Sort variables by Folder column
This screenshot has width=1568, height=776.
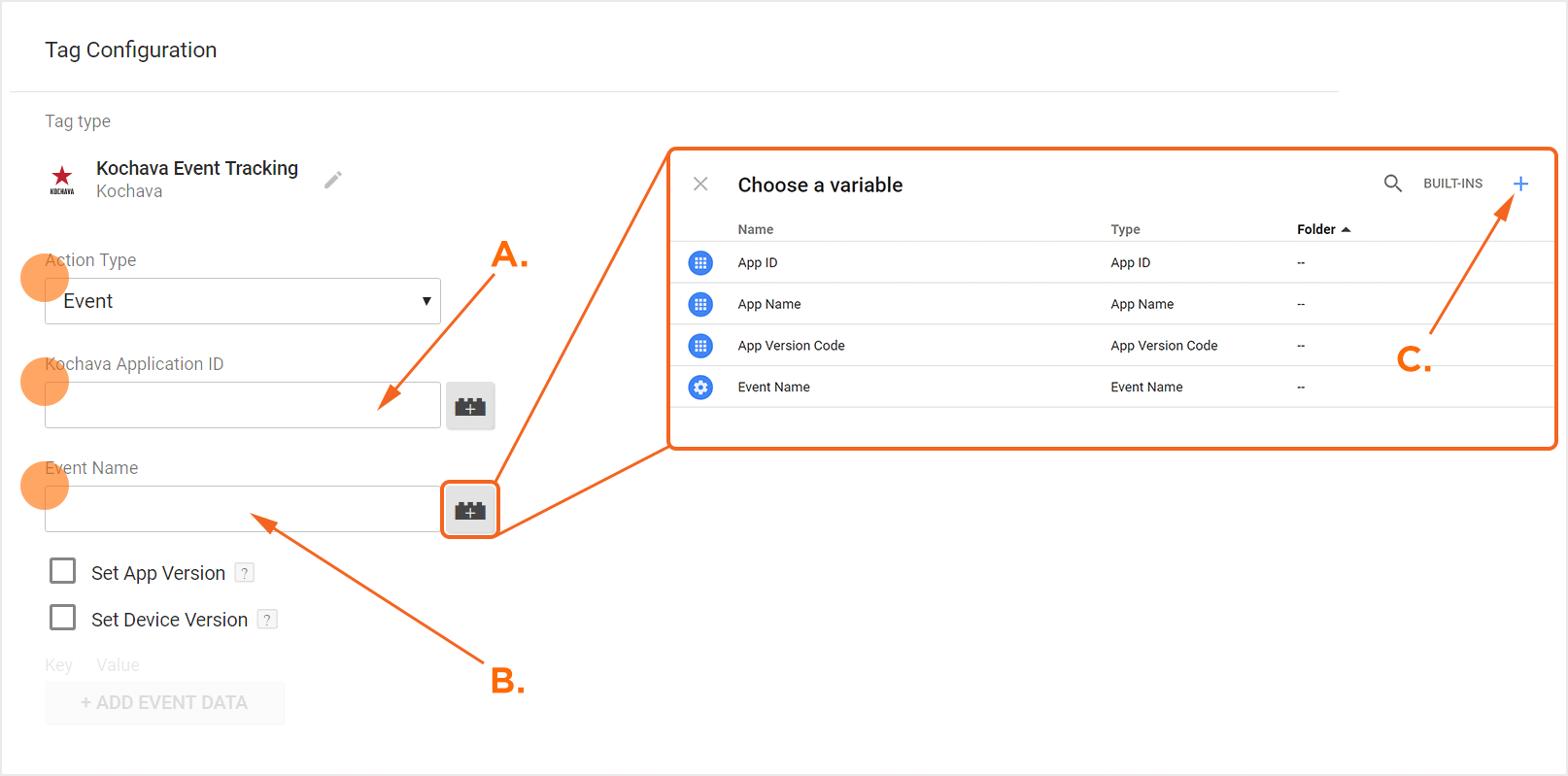[x=1323, y=229]
